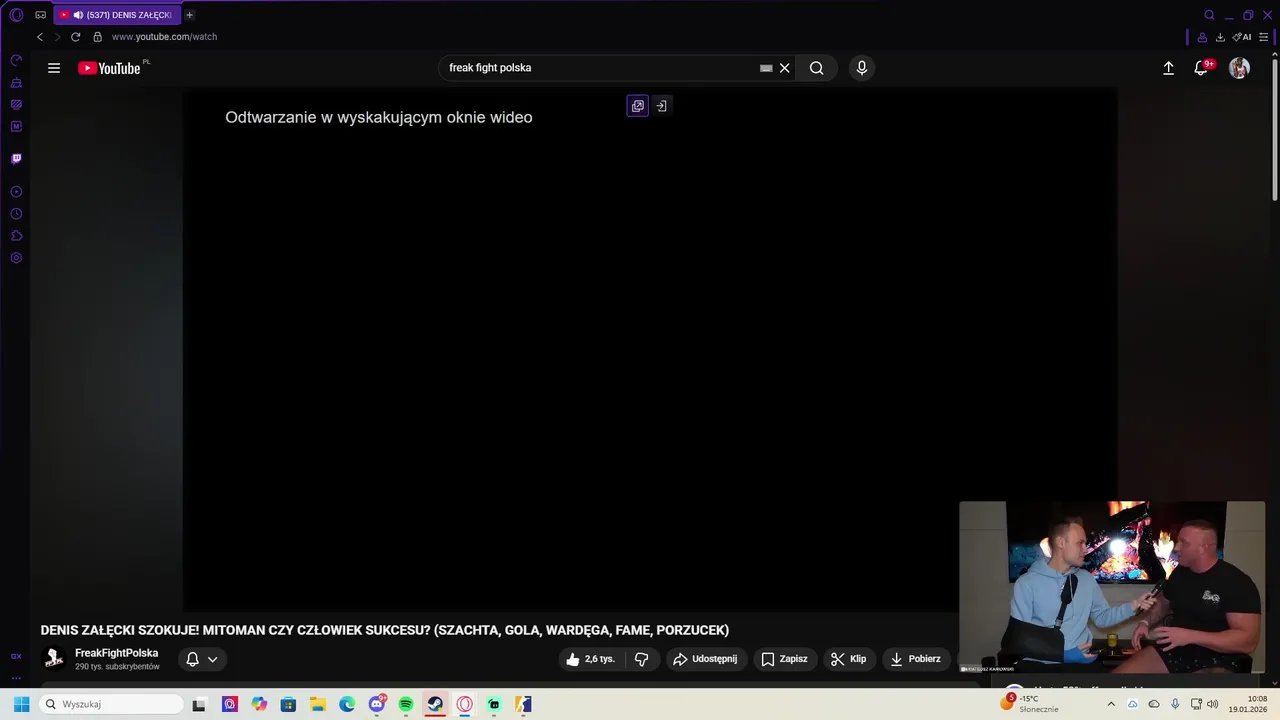Like the video (2,6 tys.)

coord(590,659)
